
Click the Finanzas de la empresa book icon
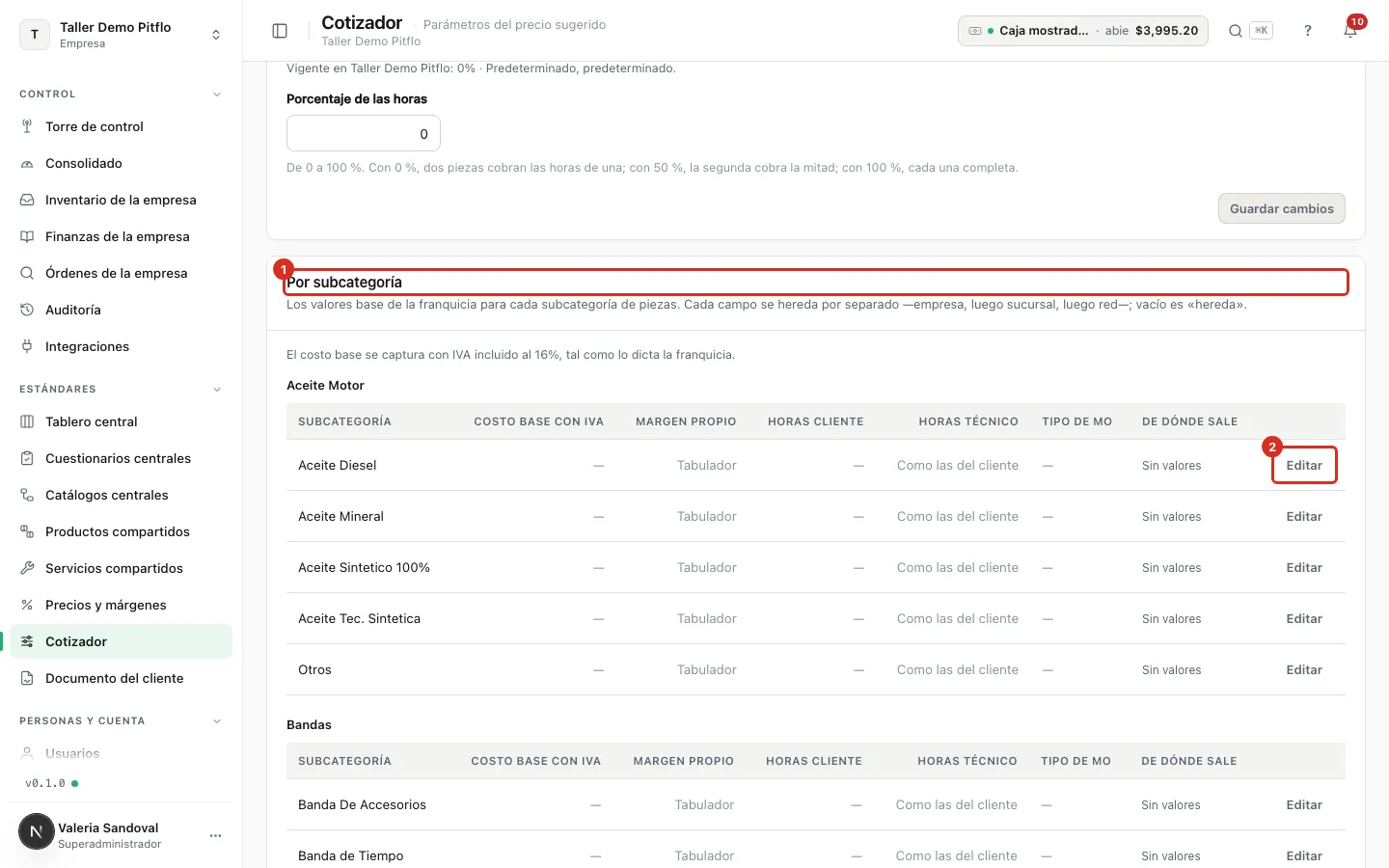tap(27, 236)
